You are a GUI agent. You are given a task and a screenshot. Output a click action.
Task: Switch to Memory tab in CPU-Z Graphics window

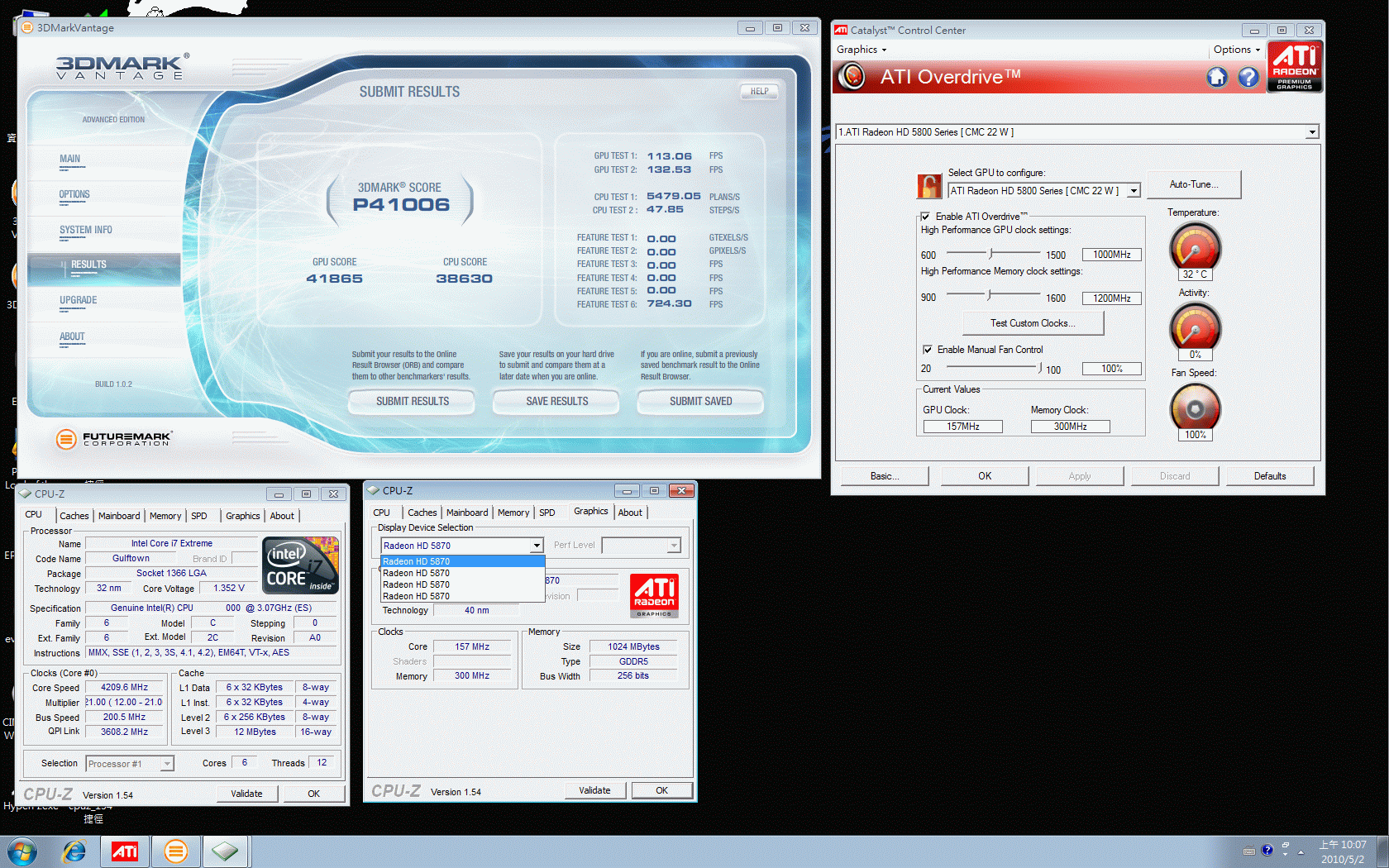pyautogui.click(x=513, y=513)
